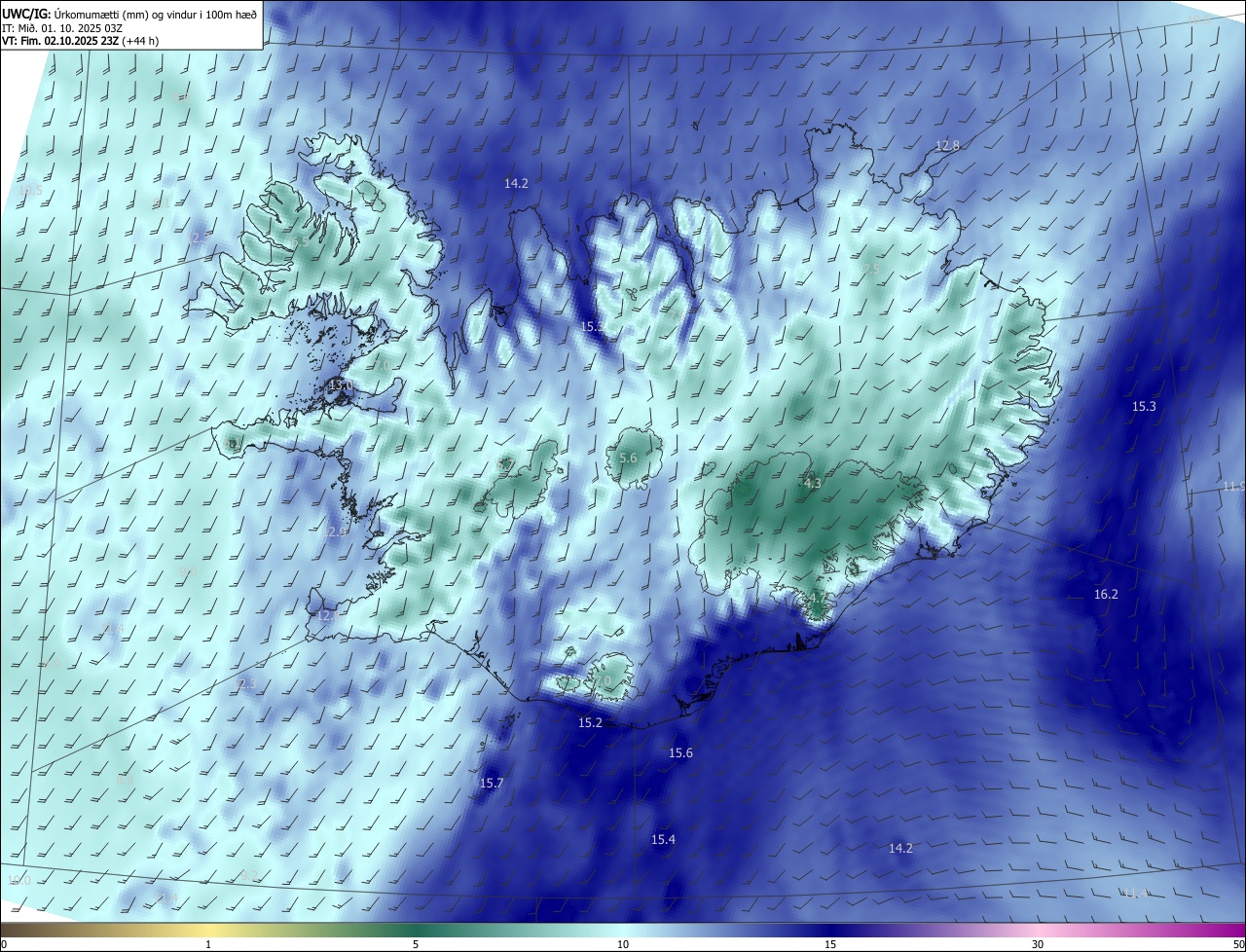1246x952 pixels.
Task: Click the precipitation colour scale bar
Action: 623,931
